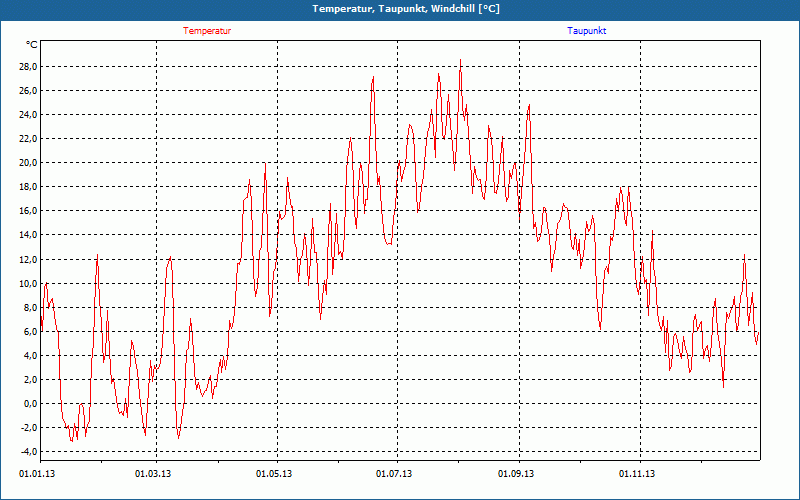Select the 8,0 y-axis label
Image resolution: width=800 pixels, height=500 pixels.
[30, 307]
